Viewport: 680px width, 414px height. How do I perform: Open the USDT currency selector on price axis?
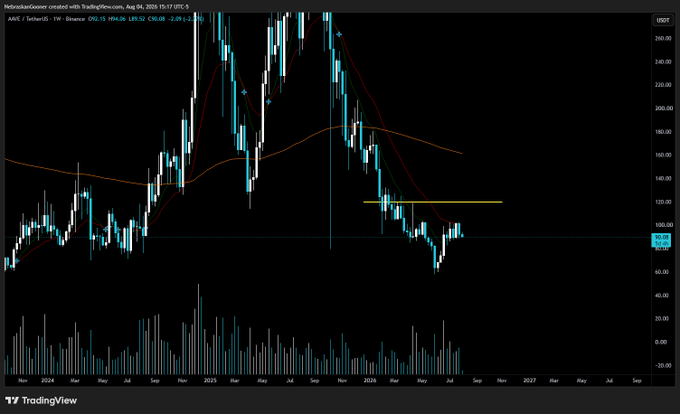coord(663,20)
